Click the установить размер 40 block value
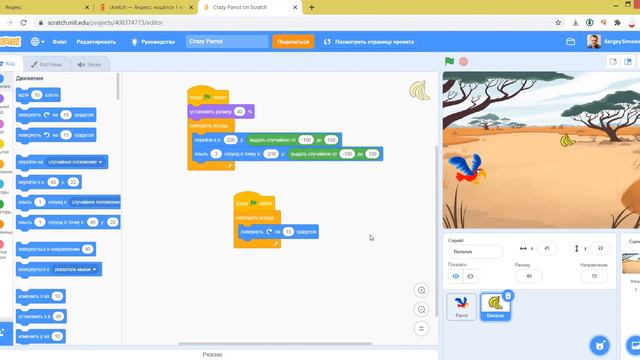 (240, 111)
